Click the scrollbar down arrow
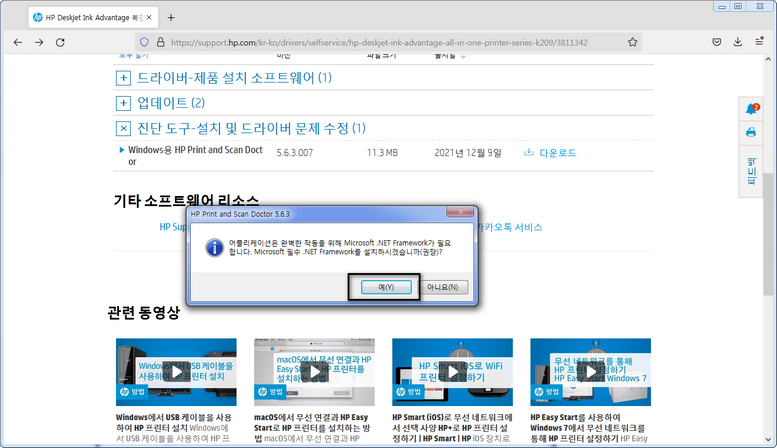 click(x=768, y=440)
